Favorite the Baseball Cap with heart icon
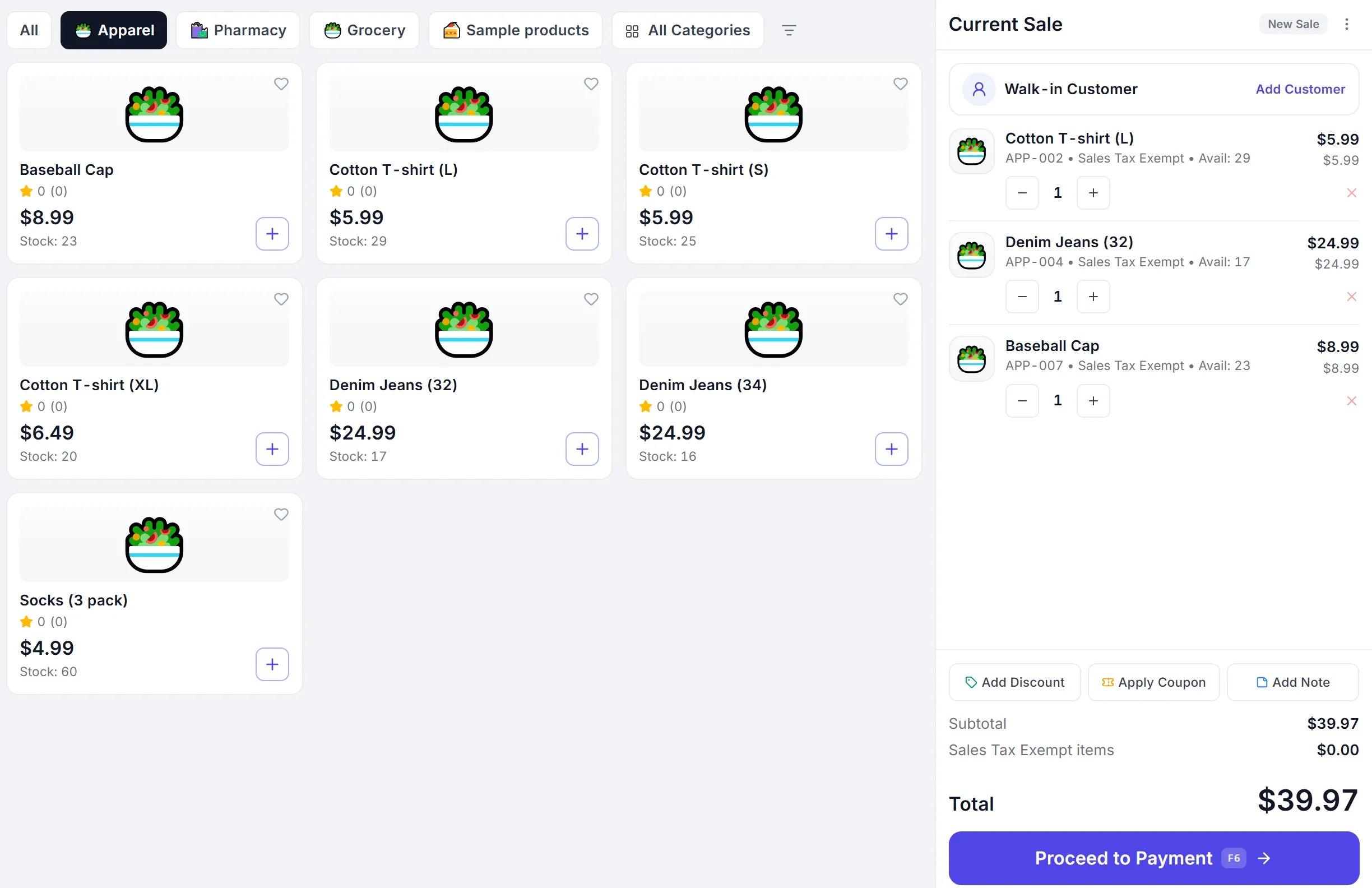The image size is (1372, 888). [x=281, y=84]
